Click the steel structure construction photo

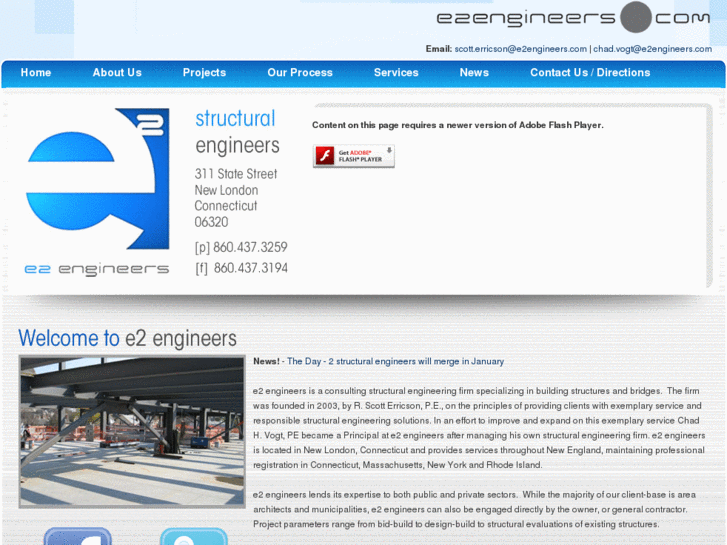coord(132,431)
